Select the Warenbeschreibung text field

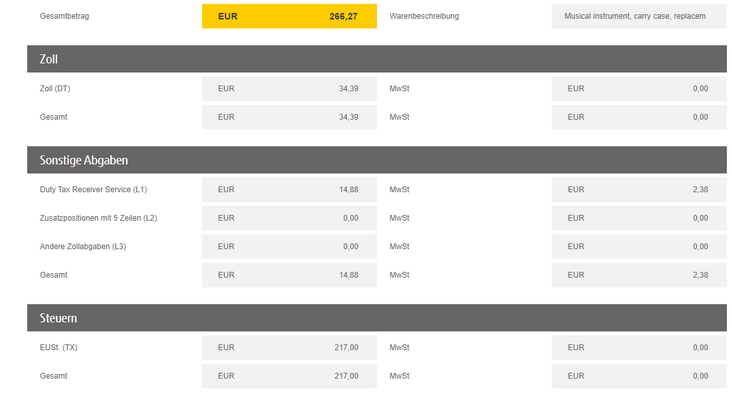639,16
